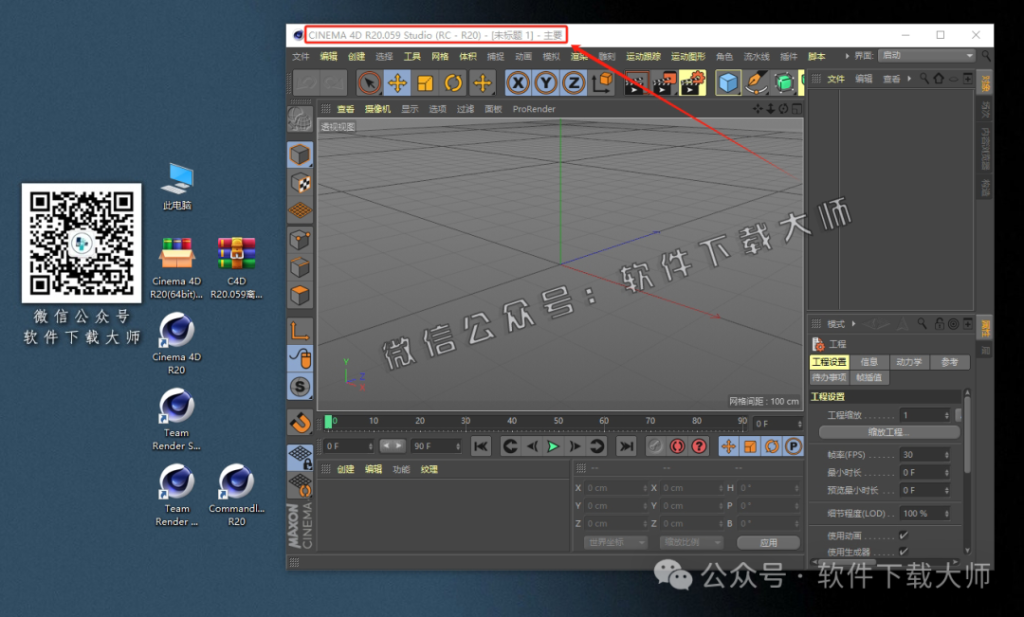Click the 缩放工程 button
The height and width of the screenshot is (617, 1024).
[888, 431]
